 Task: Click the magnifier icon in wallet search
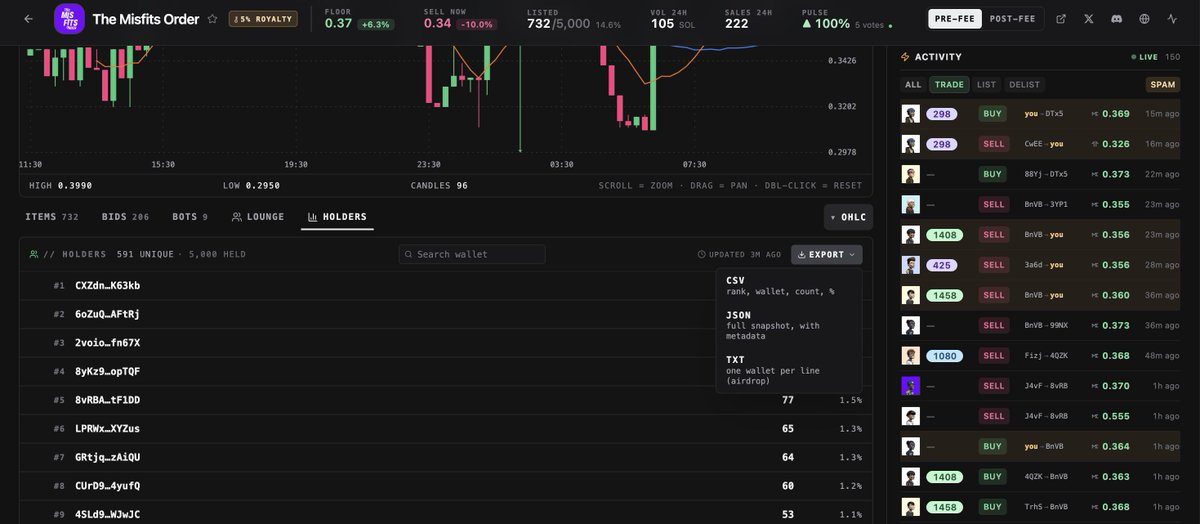pyautogui.click(x=408, y=254)
